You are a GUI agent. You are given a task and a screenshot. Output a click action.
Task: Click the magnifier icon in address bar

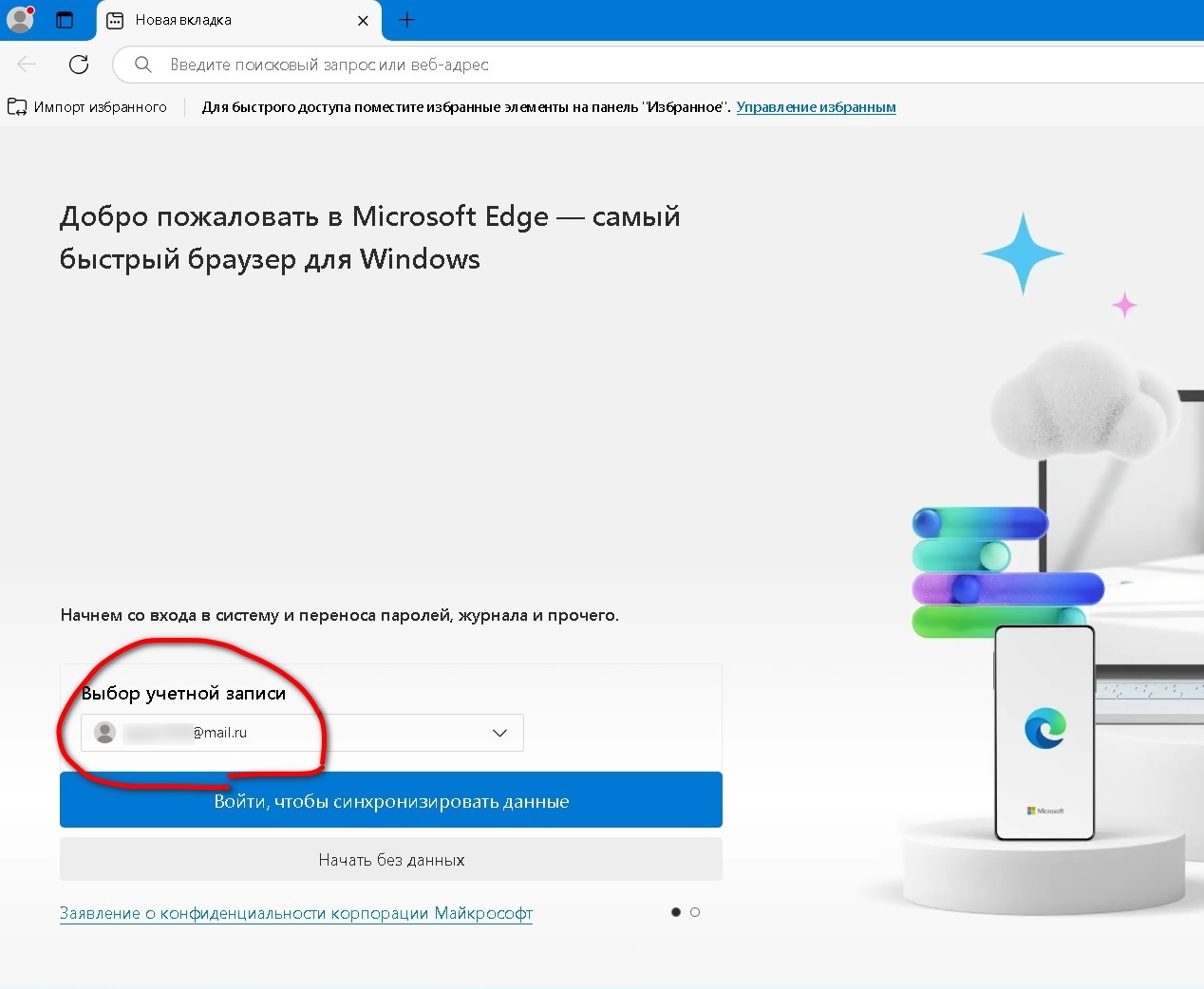pos(142,65)
